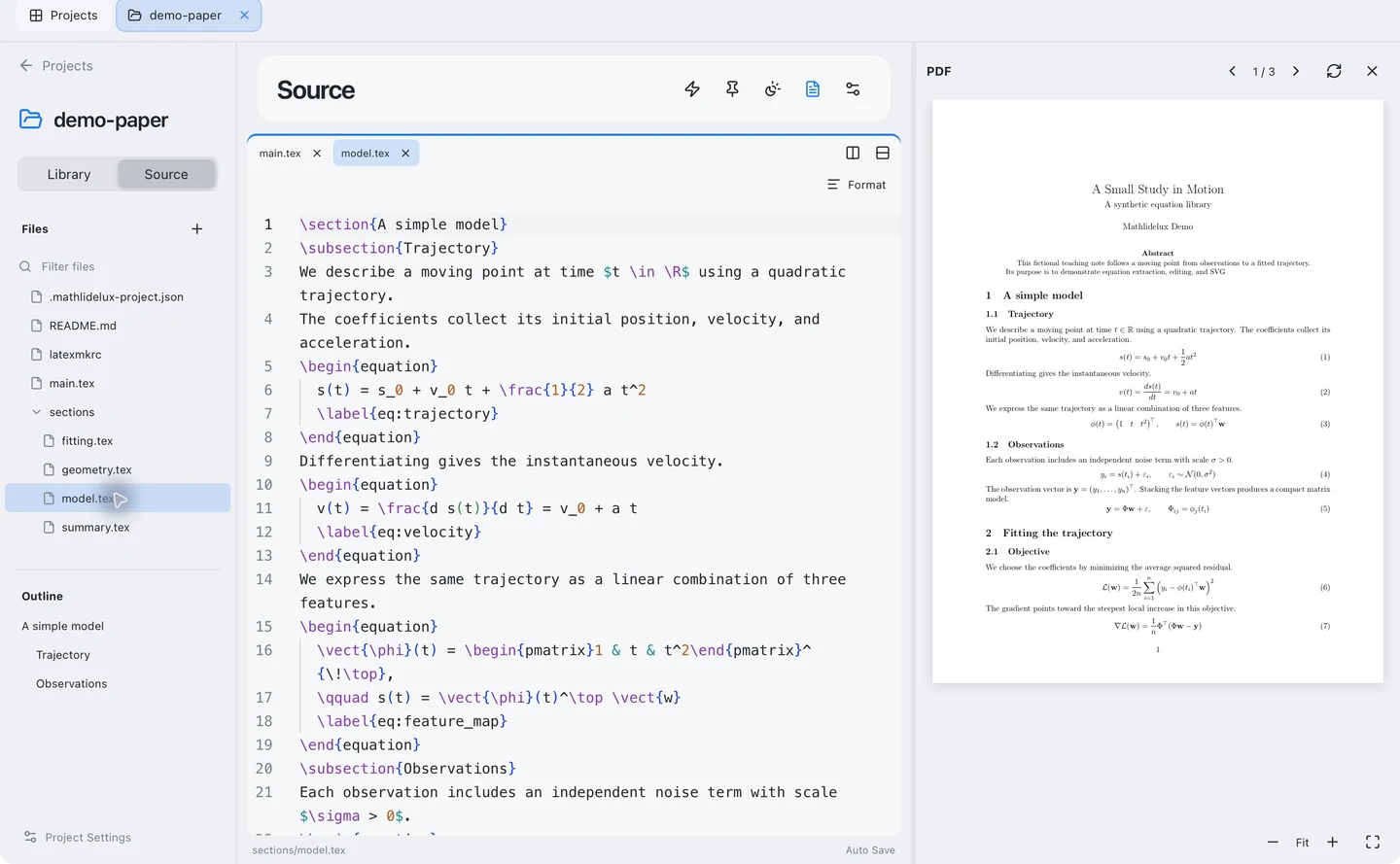Click the Fit zoom control in the PDF panel
The height and width of the screenshot is (864, 1400).
pos(1303,843)
